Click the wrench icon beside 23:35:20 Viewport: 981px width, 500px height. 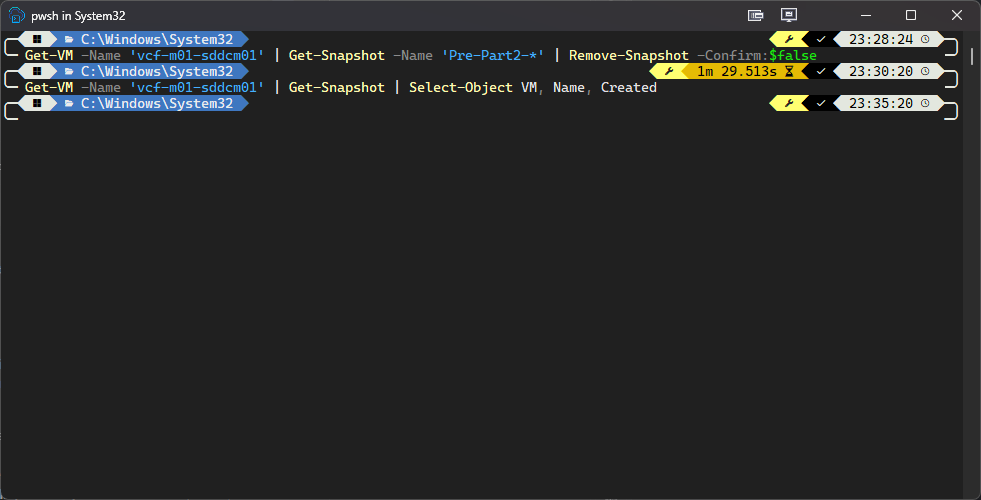click(x=788, y=103)
